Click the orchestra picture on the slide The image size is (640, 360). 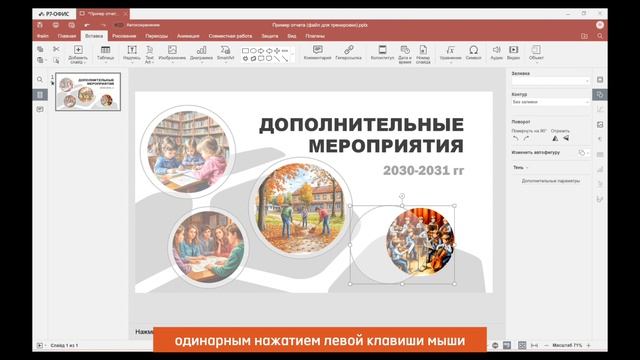pyautogui.click(x=420, y=241)
